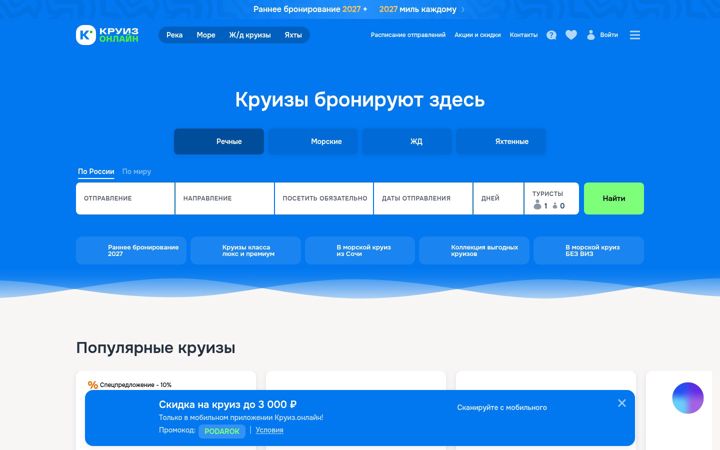Open Контакты link
The width and height of the screenshot is (720, 450).
coord(523,35)
